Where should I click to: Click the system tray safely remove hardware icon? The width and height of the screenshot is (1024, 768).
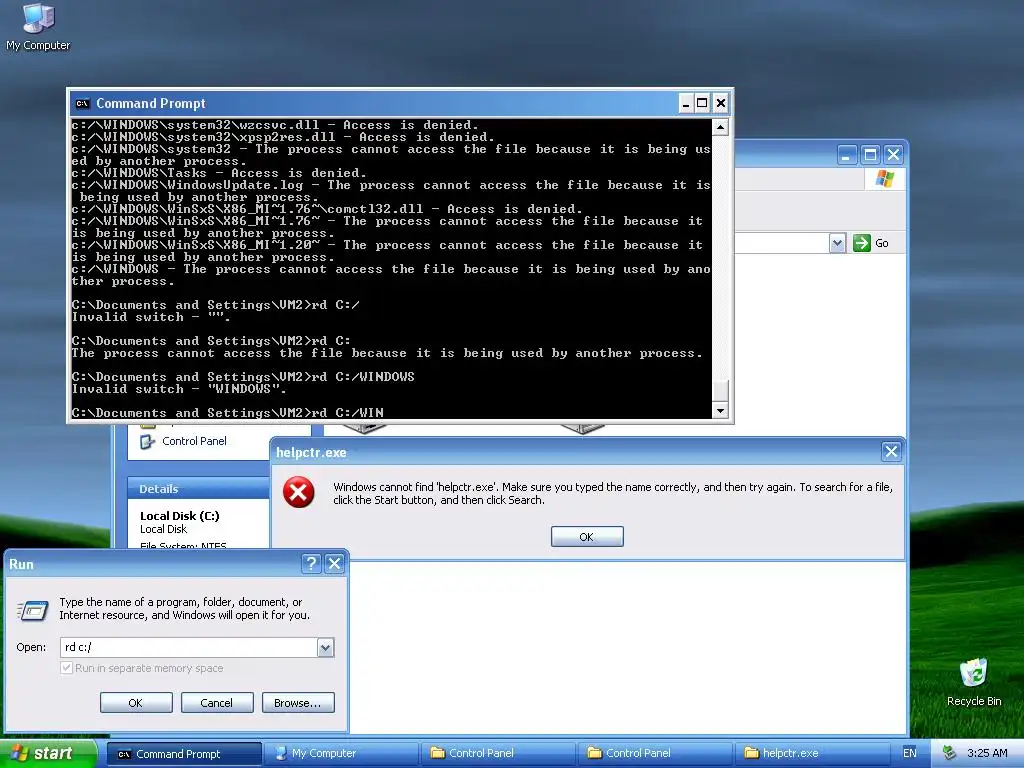point(949,753)
